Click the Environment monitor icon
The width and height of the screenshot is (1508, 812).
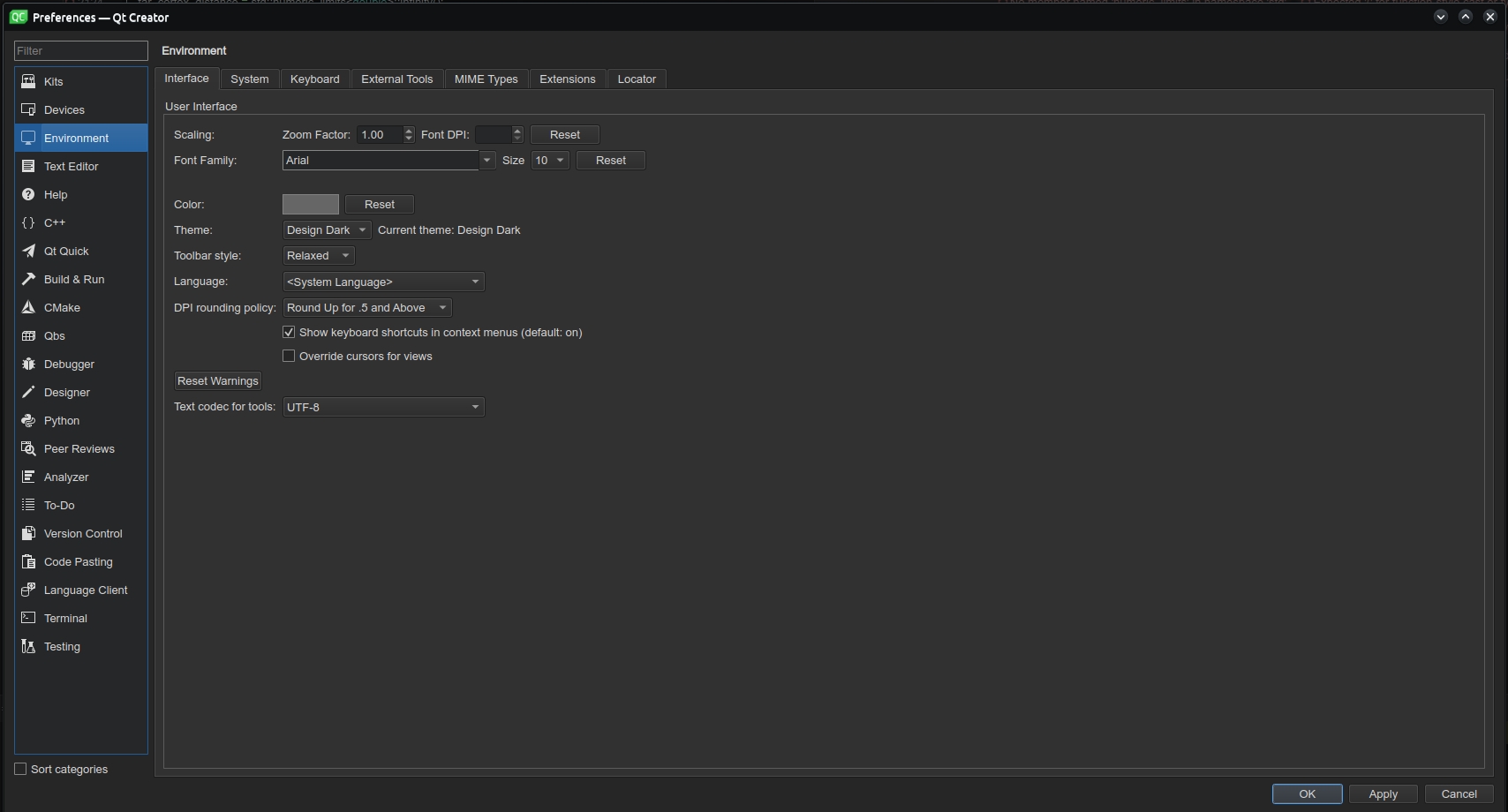pyautogui.click(x=28, y=138)
